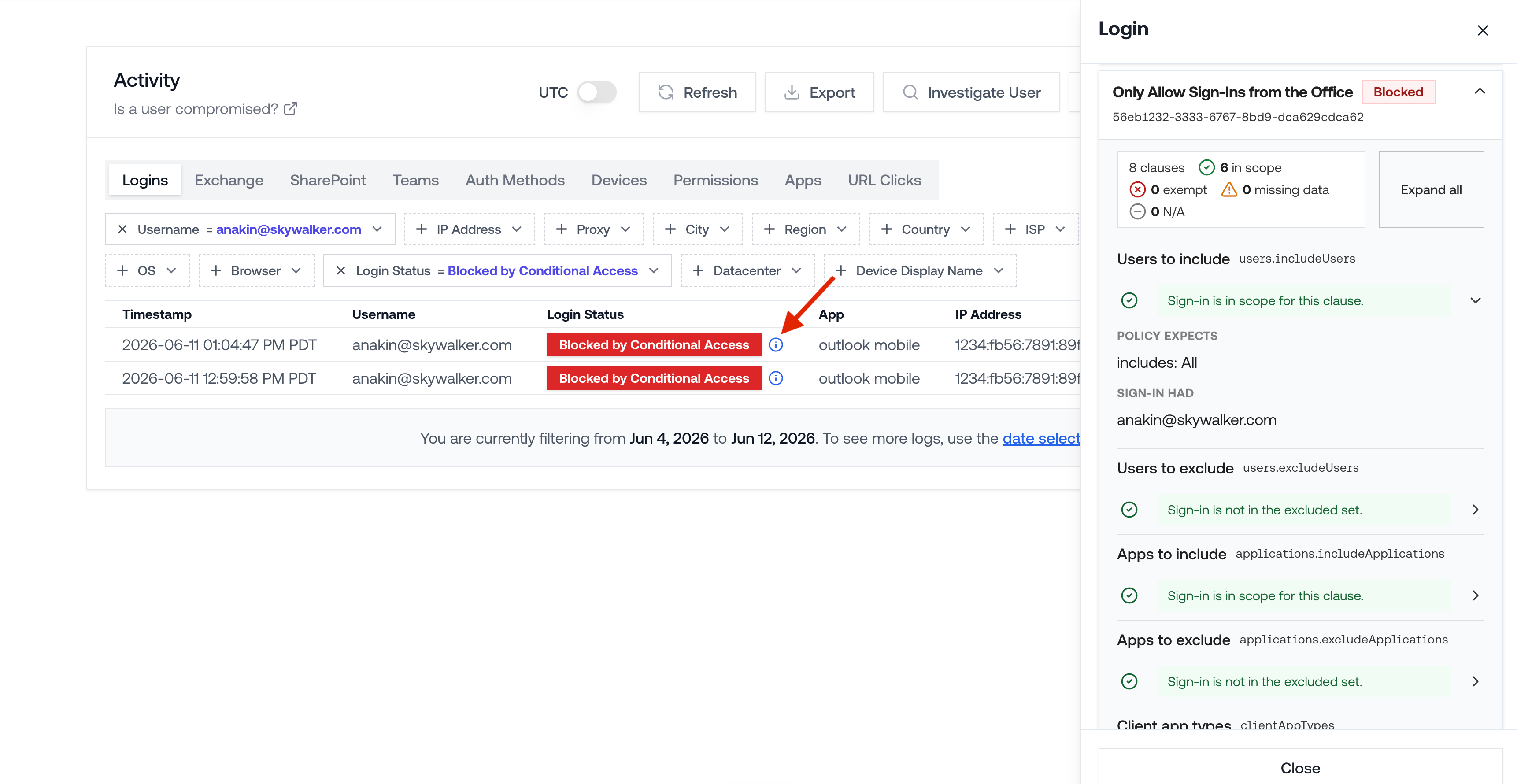This screenshot has height=784, width=1517.
Task: Remove the Username filter via X icon
Action: [122, 229]
